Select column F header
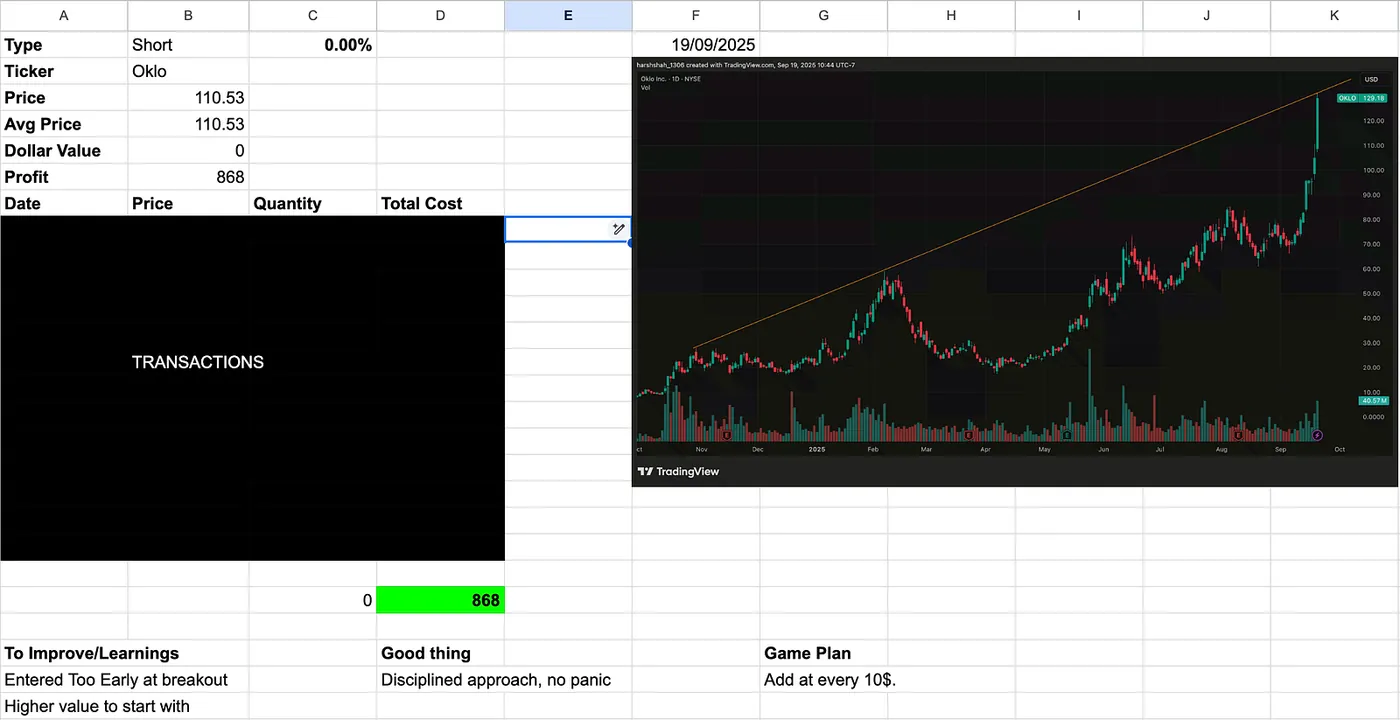Screen dimensions: 1400x720 [696, 15]
